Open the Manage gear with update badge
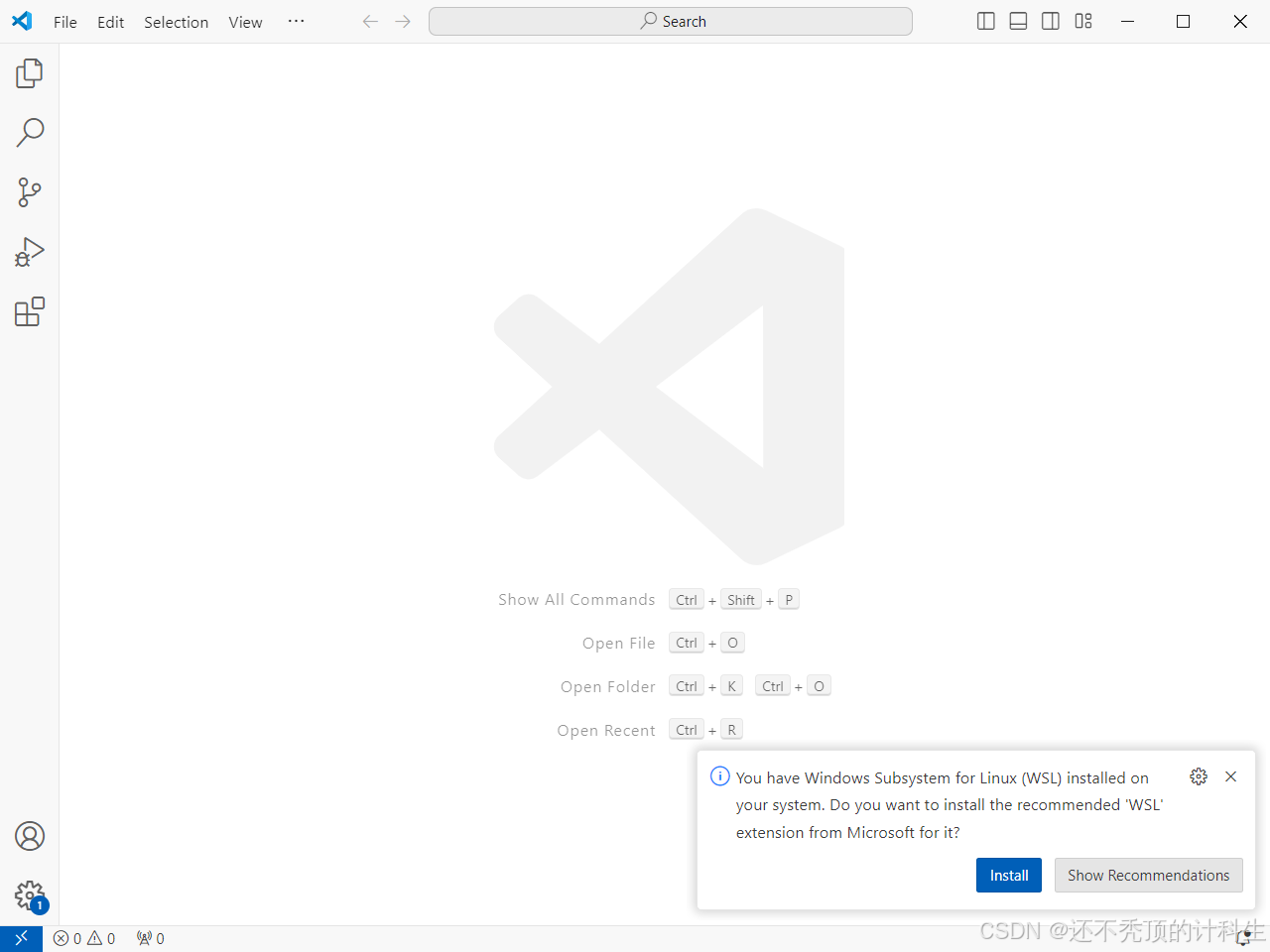The height and width of the screenshot is (952, 1270). click(30, 895)
